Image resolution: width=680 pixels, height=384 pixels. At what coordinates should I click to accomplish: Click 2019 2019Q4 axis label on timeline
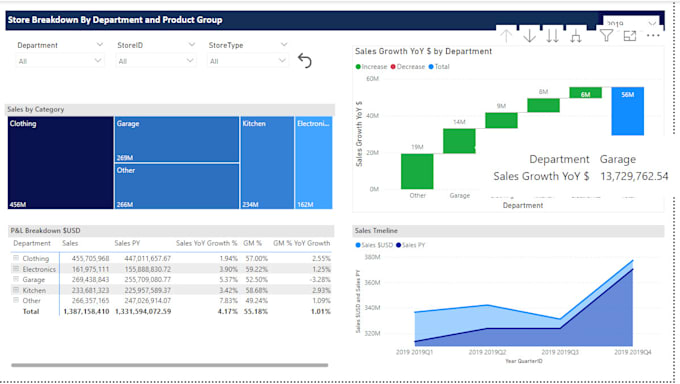[x=633, y=352]
